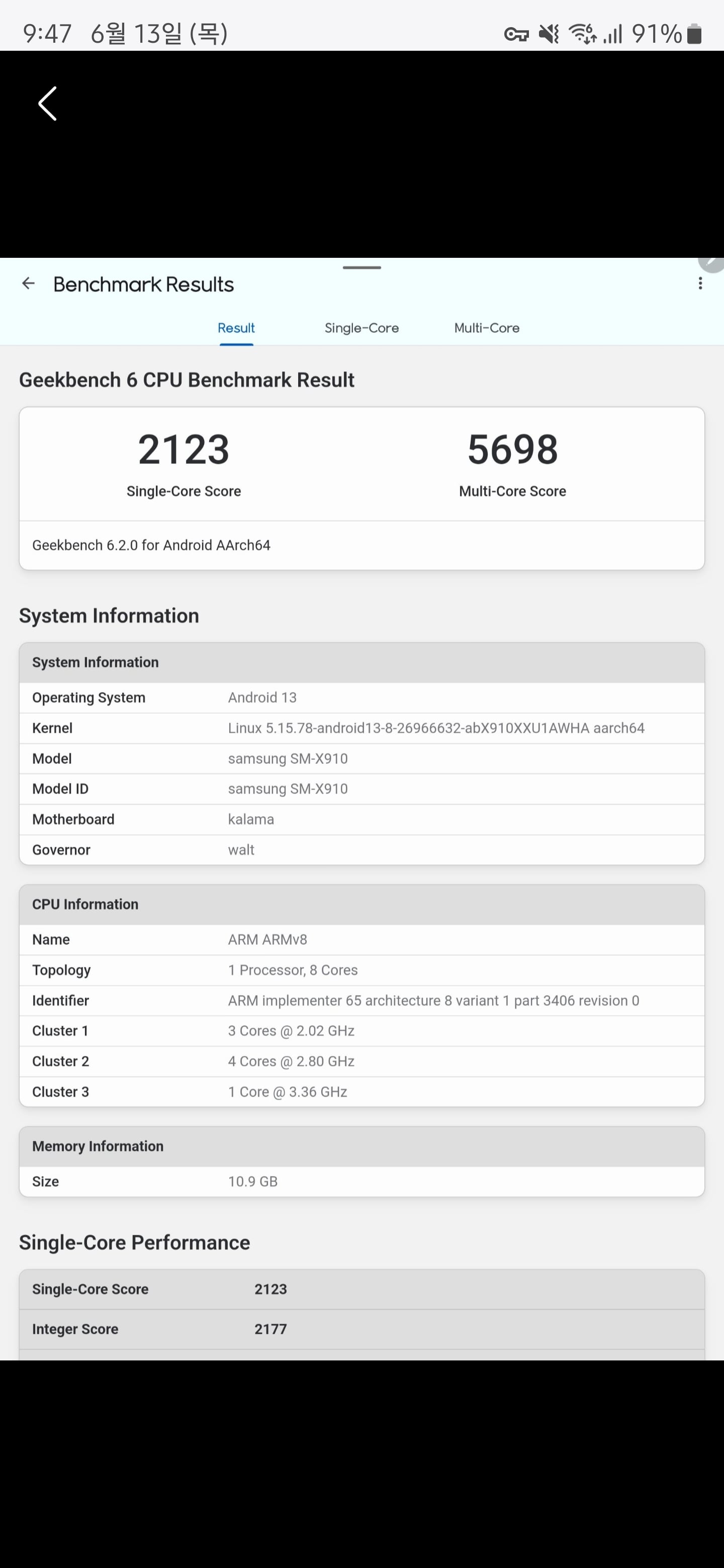Select the memory Size 10.9 GB row
This screenshot has height=1568, width=724.
[x=361, y=1182]
